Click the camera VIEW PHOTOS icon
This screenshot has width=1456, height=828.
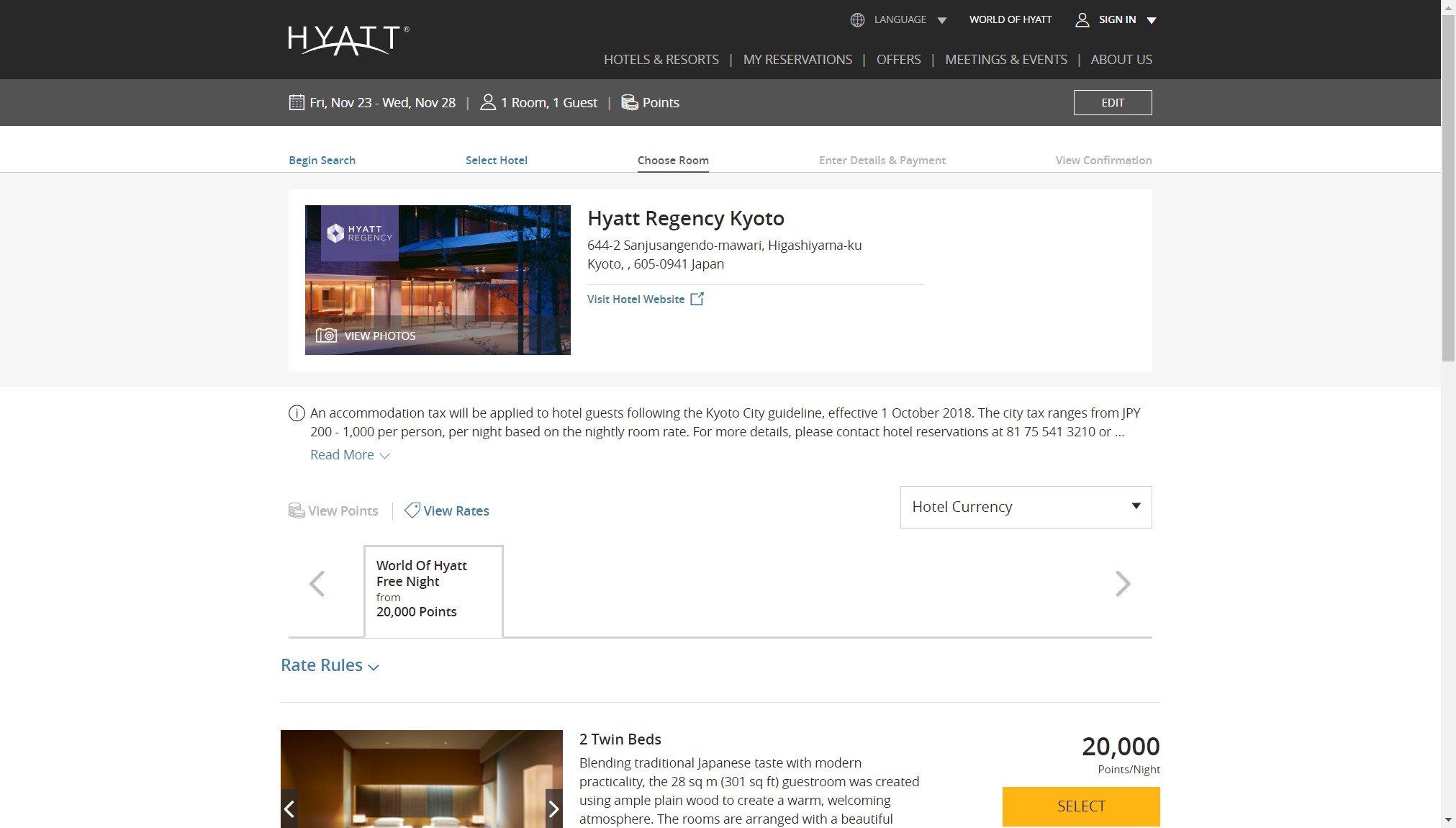[326, 336]
